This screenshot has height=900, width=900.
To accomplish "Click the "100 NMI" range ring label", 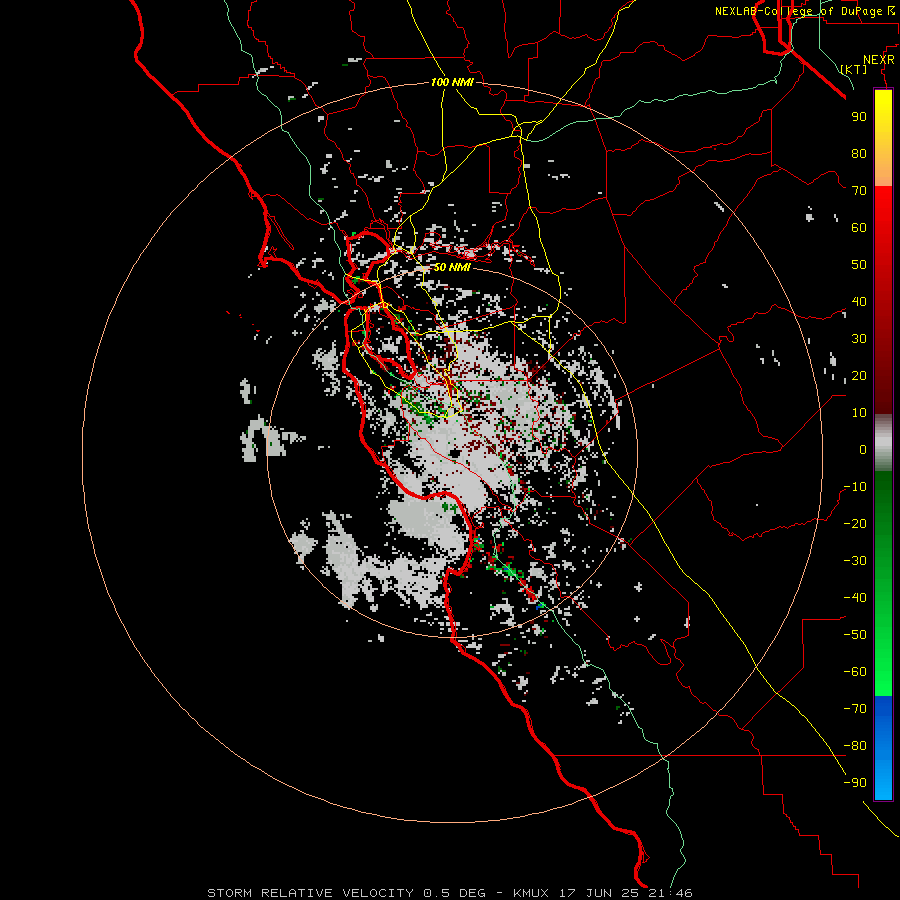I will [452, 82].
